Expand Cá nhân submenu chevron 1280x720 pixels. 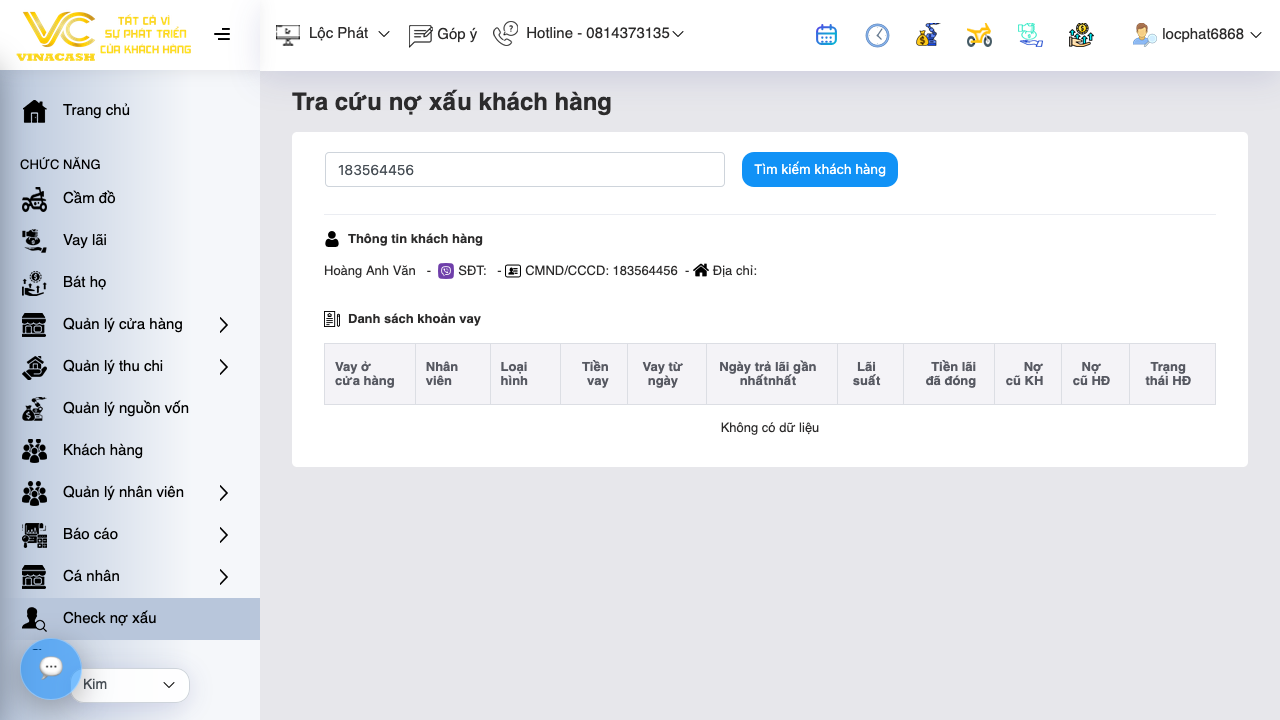(x=224, y=576)
